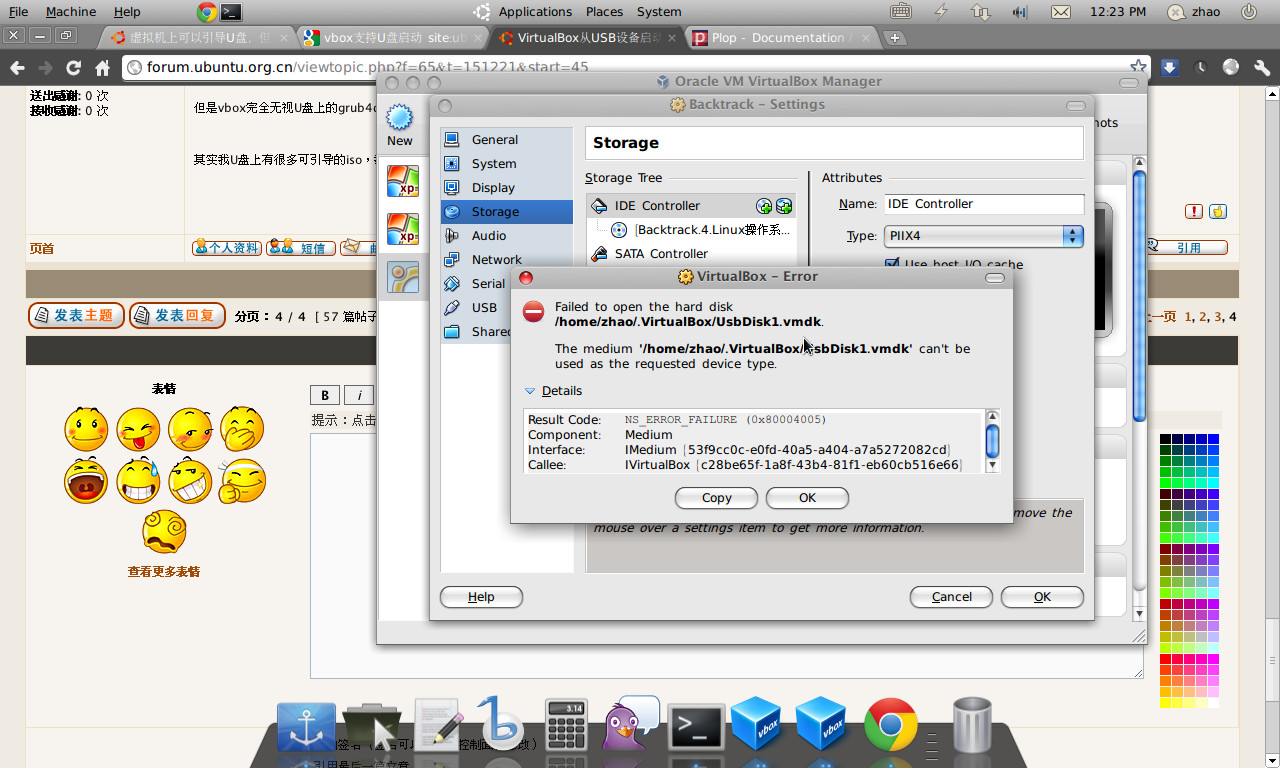Open a new browser tab

[895, 38]
